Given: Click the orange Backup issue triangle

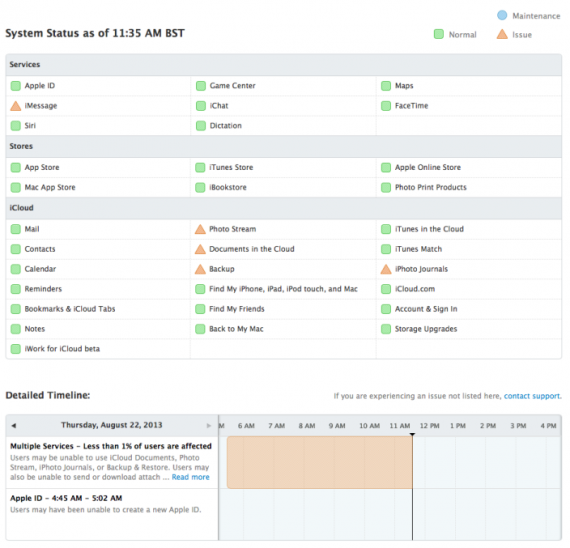Looking at the screenshot, I should coord(200,269).
